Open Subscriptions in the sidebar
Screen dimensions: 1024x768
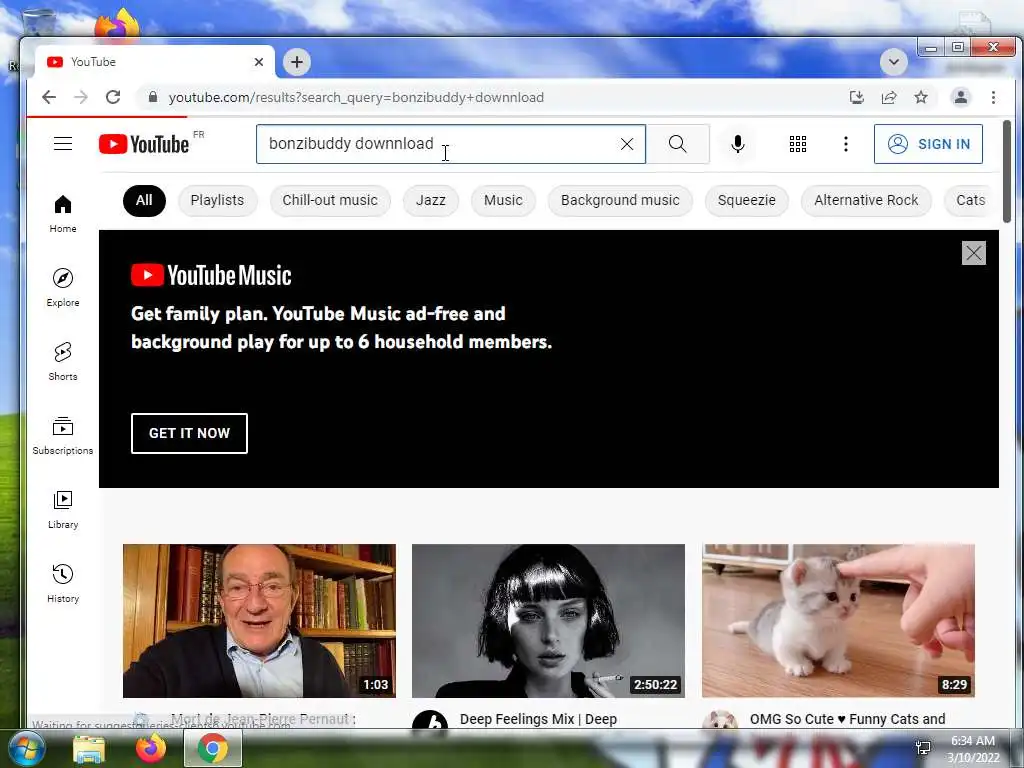[x=63, y=436]
